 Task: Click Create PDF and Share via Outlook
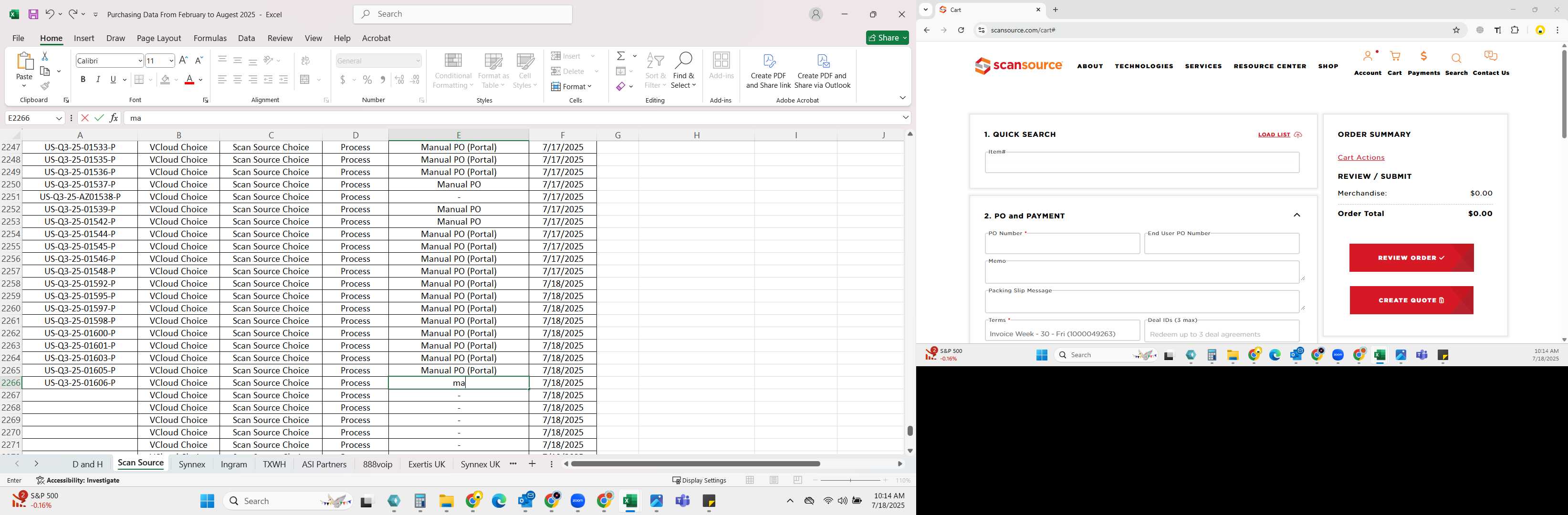[x=822, y=71]
